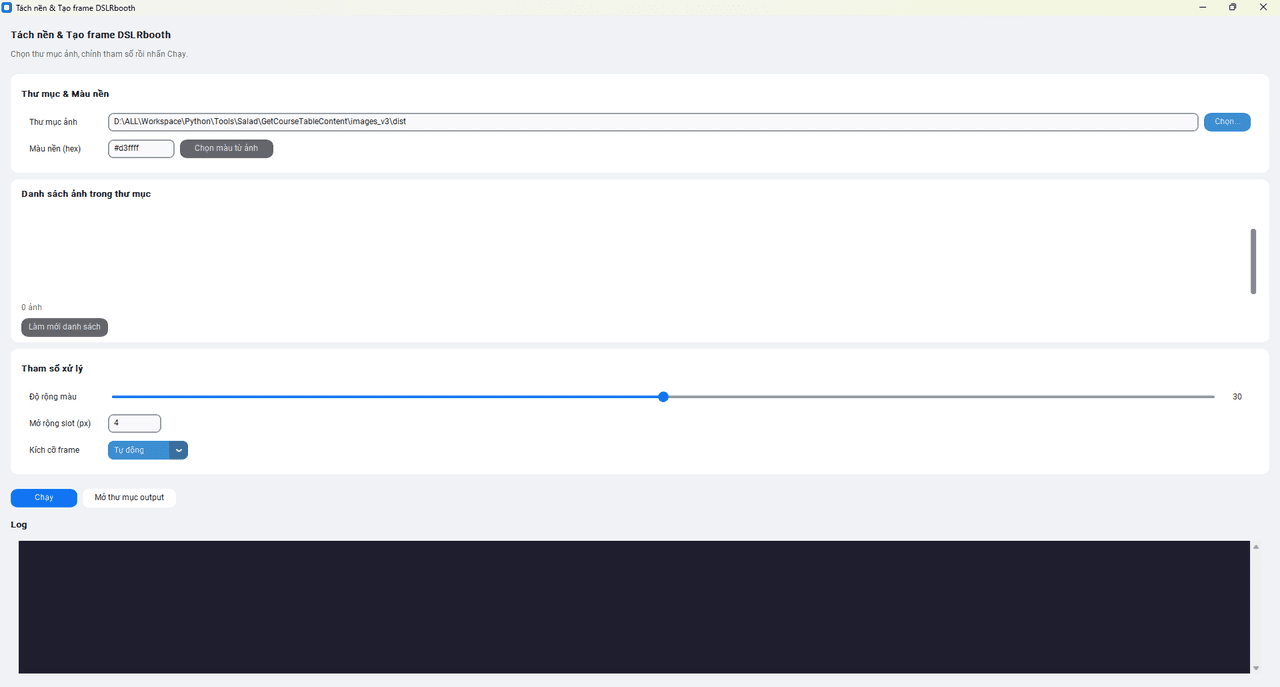Click the slider value 30
Image resolution: width=1280 pixels, height=687 pixels.
(x=1237, y=397)
